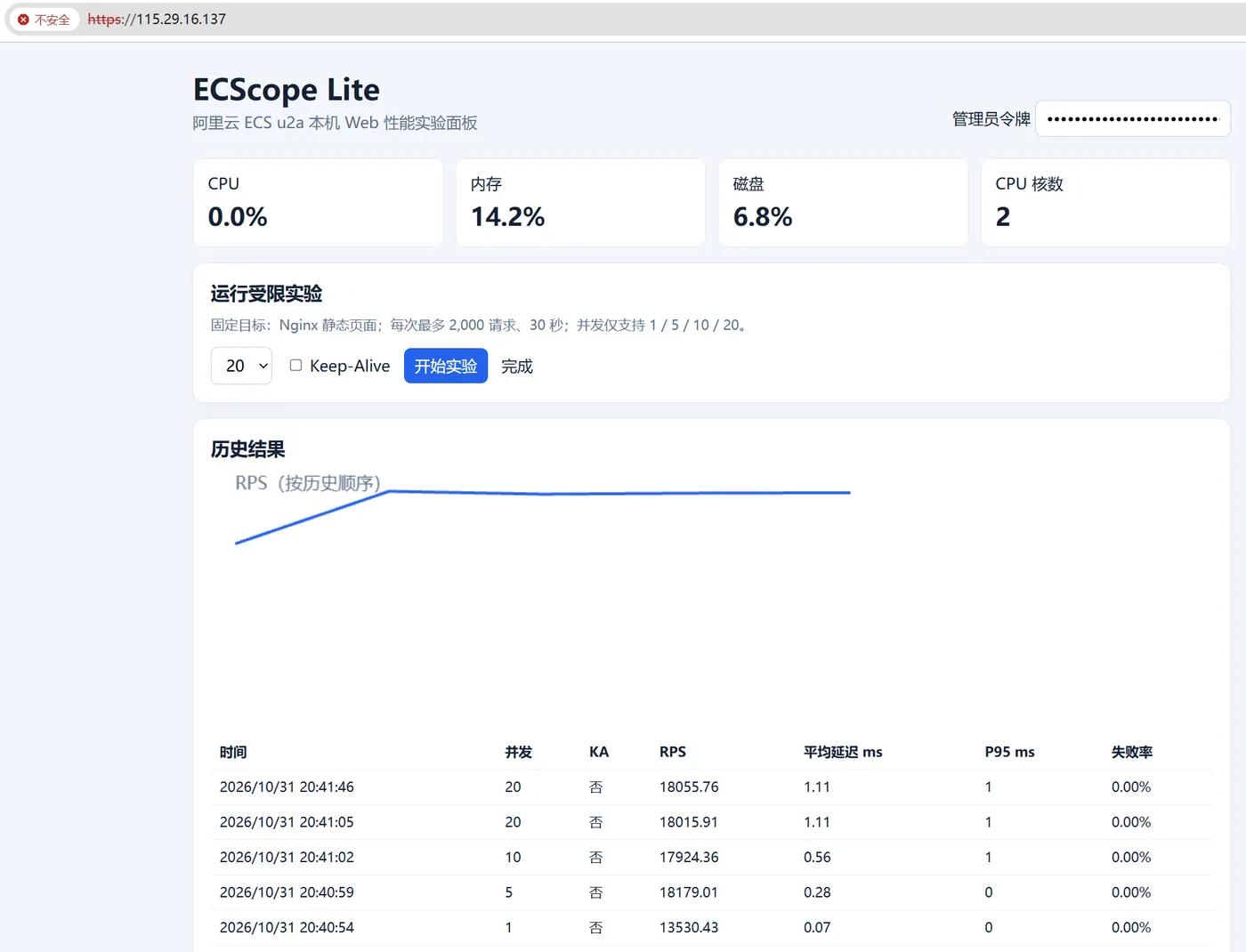Click the timestamp 2026/10/31 20:40:54
This screenshot has width=1246, height=952.
pyautogui.click(x=287, y=928)
